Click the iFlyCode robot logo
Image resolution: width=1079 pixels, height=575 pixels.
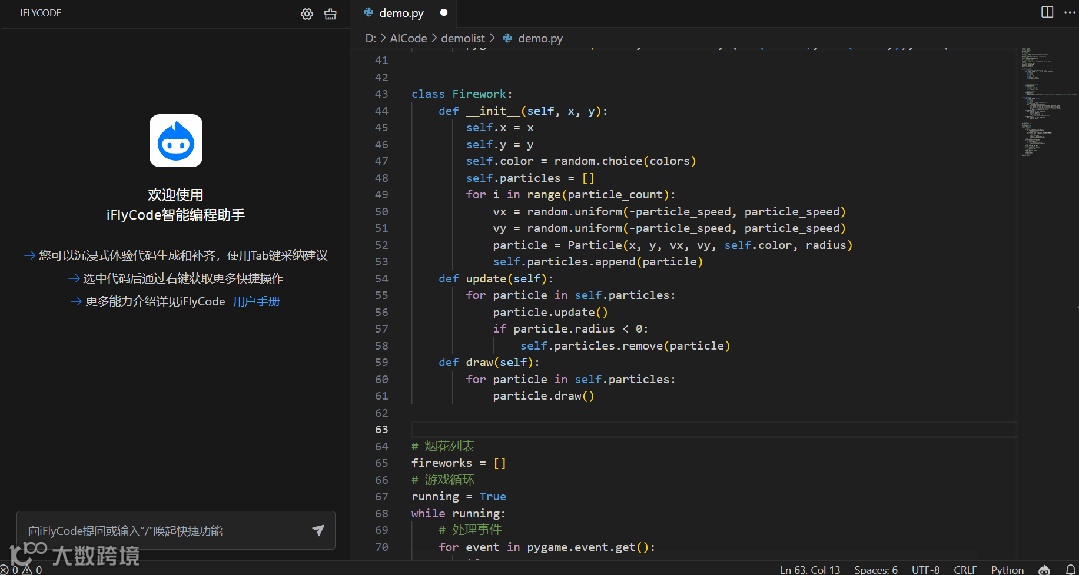(x=176, y=140)
